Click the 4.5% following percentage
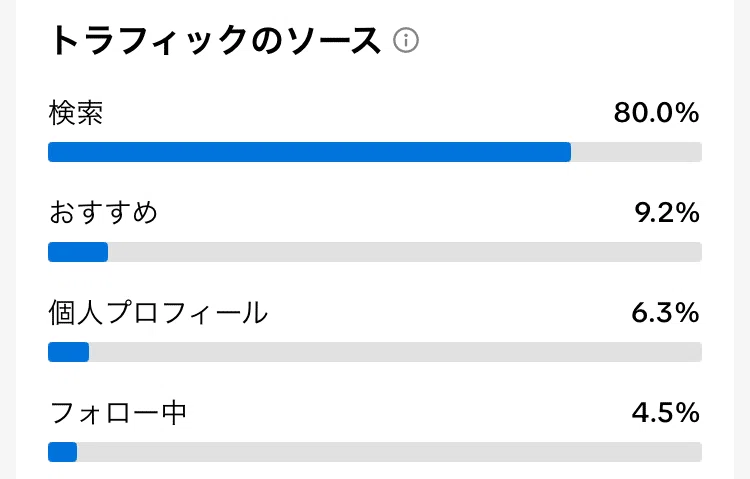 pos(665,413)
